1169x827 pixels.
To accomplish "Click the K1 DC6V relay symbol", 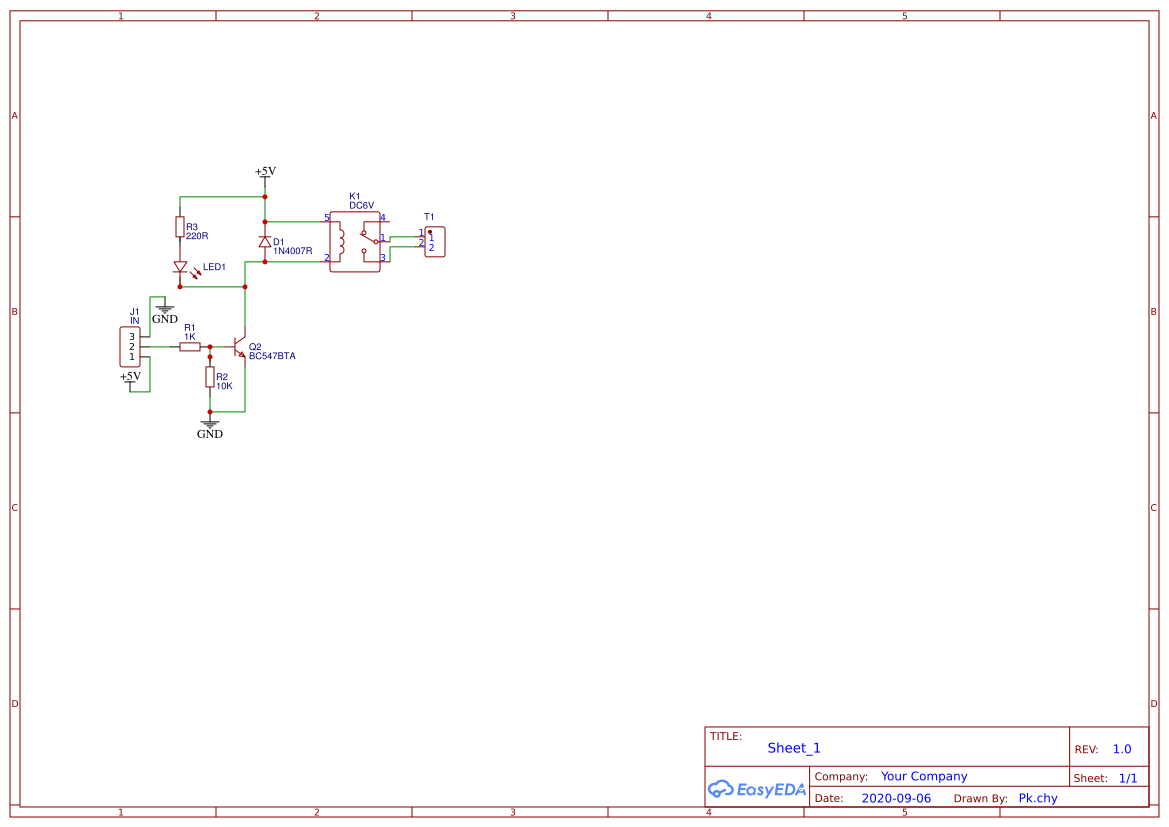I will pyautogui.click(x=355, y=241).
